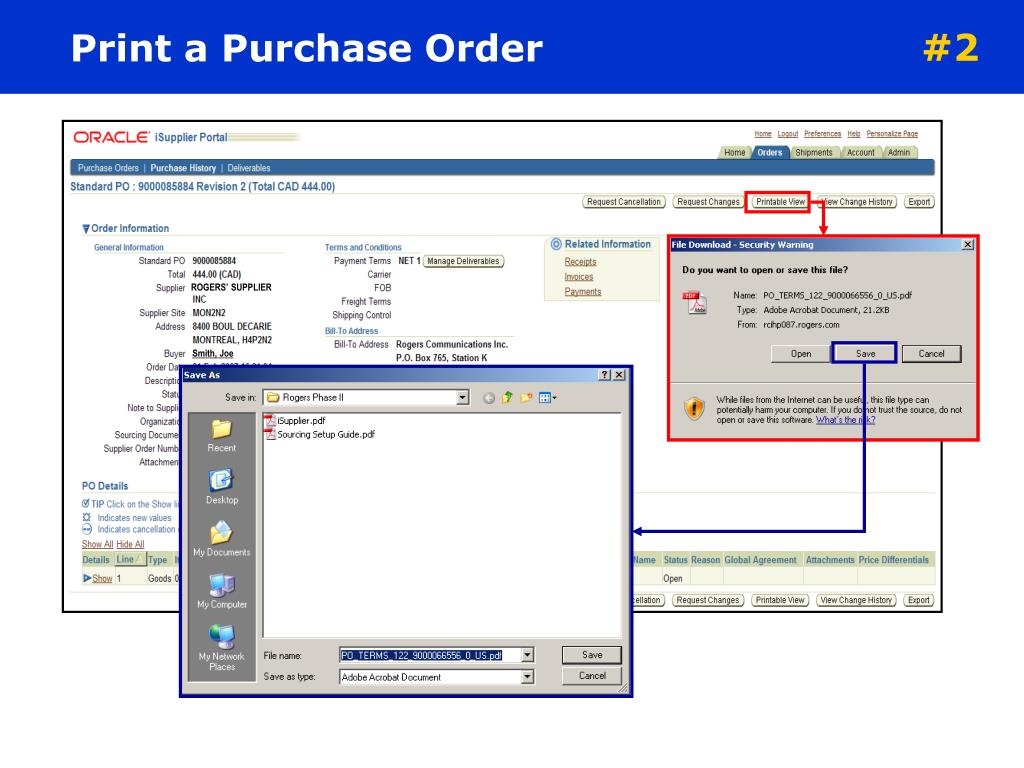Open the Deliverables subtab
Image resolution: width=1024 pixels, height=768 pixels.
tap(249, 168)
